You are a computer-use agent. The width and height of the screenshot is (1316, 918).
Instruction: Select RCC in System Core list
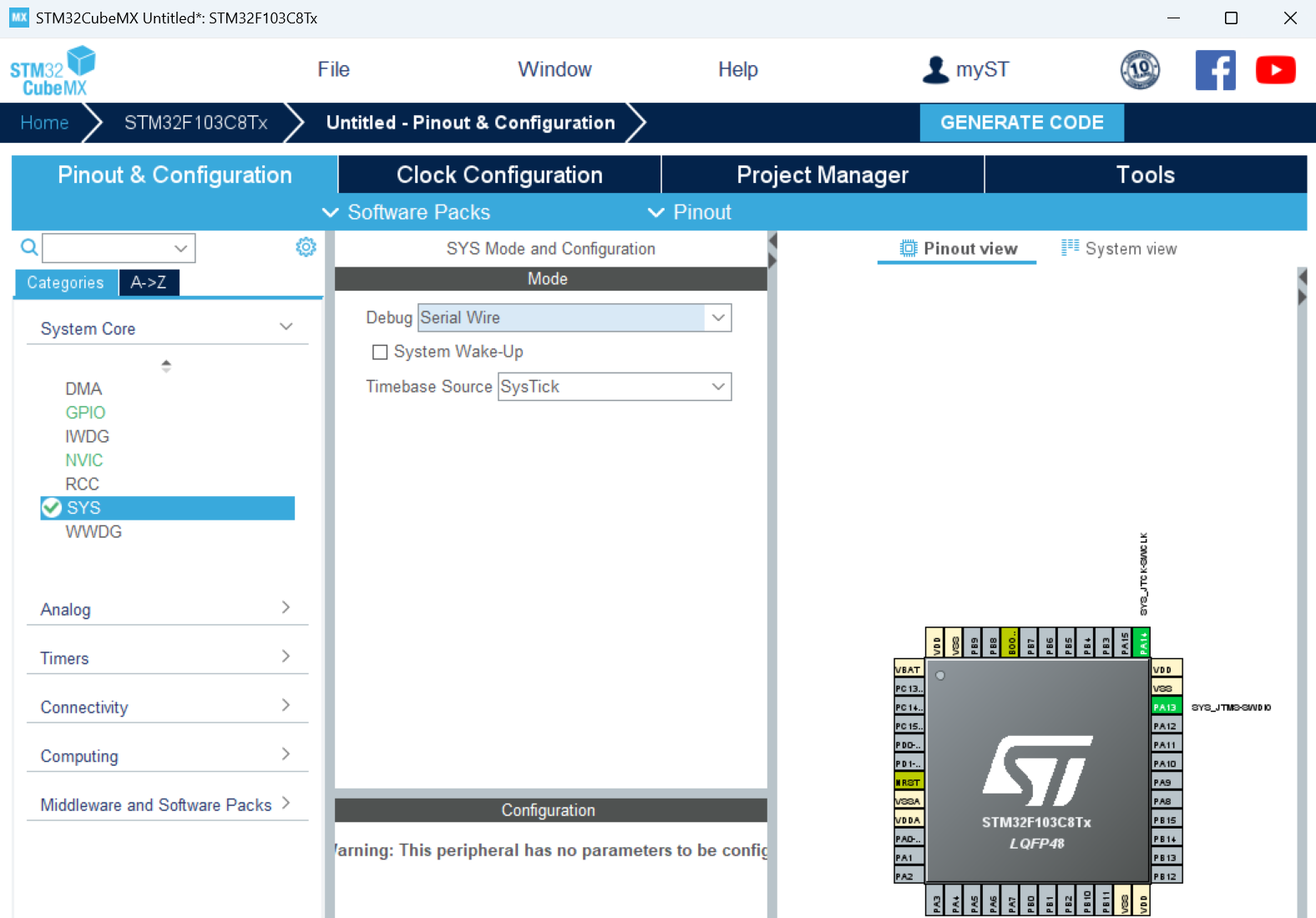tap(82, 484)
